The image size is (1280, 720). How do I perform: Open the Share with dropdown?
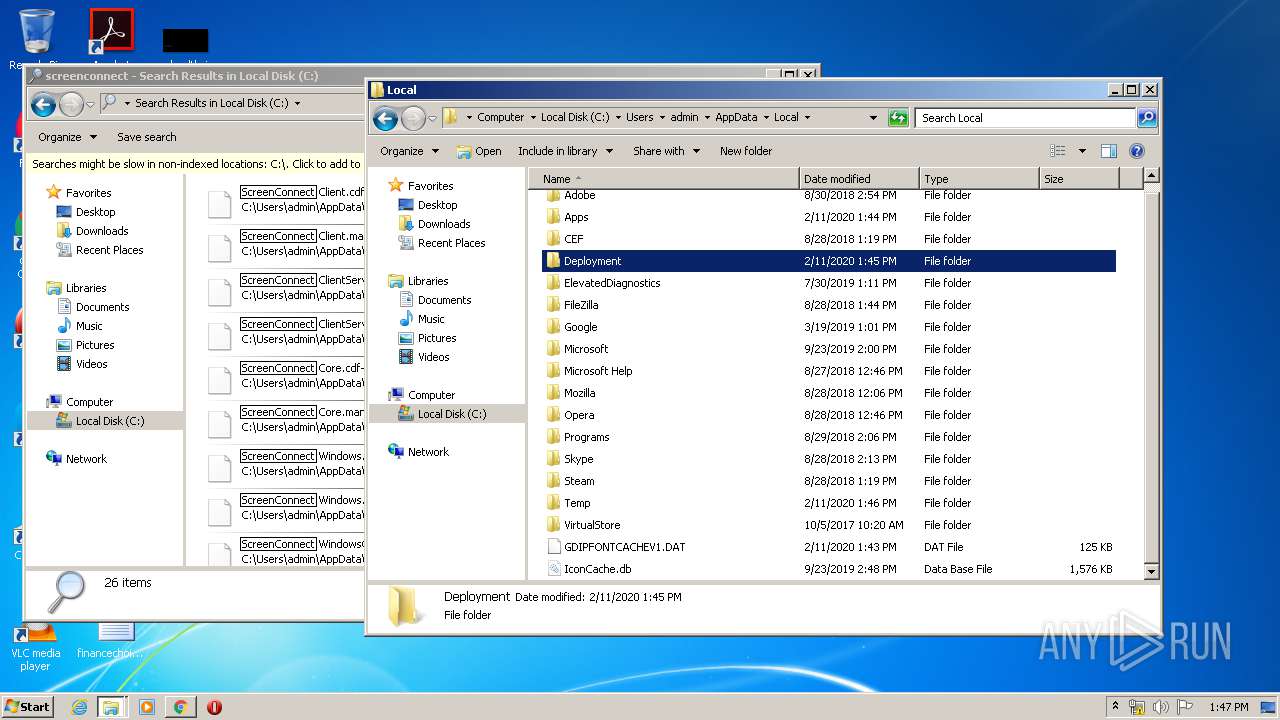665,151
